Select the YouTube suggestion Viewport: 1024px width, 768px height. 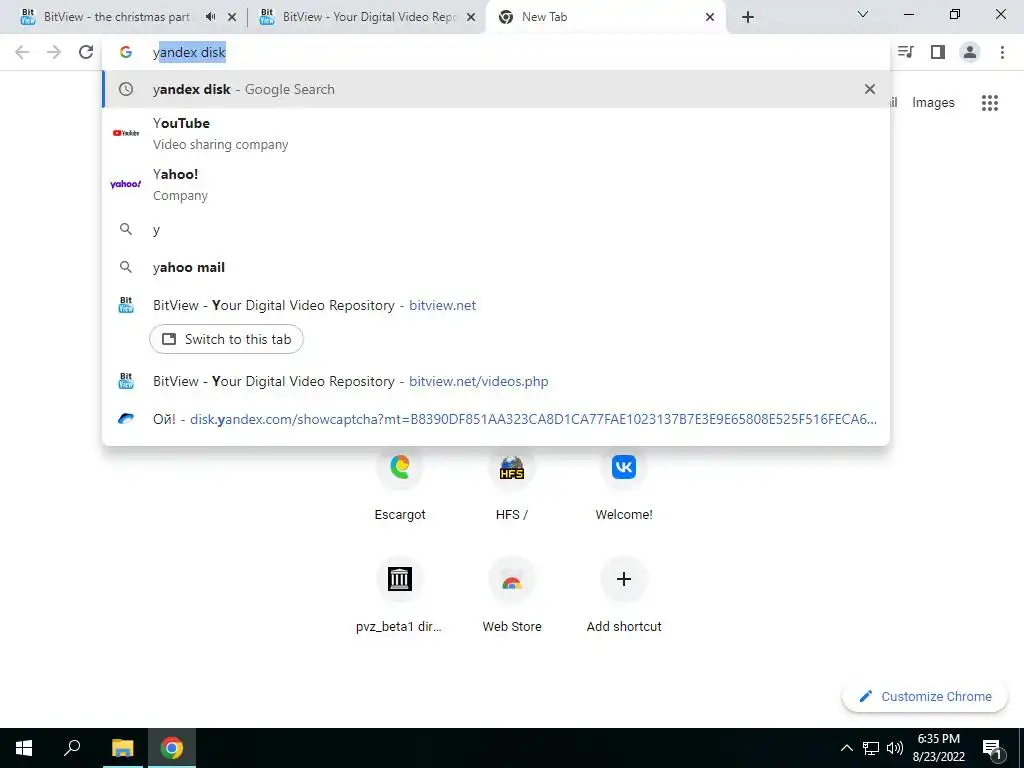(x=496, y=133)
